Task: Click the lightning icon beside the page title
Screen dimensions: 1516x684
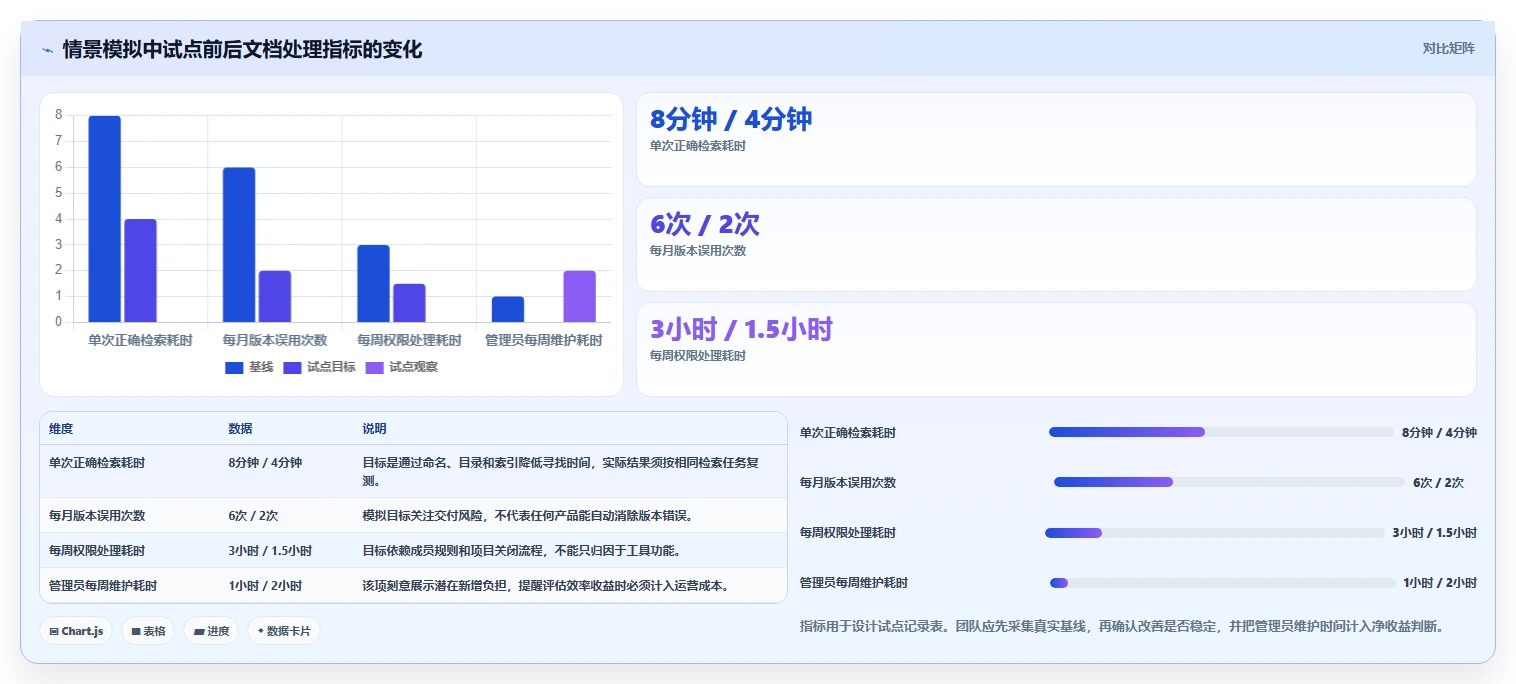Action: (47, 49)
